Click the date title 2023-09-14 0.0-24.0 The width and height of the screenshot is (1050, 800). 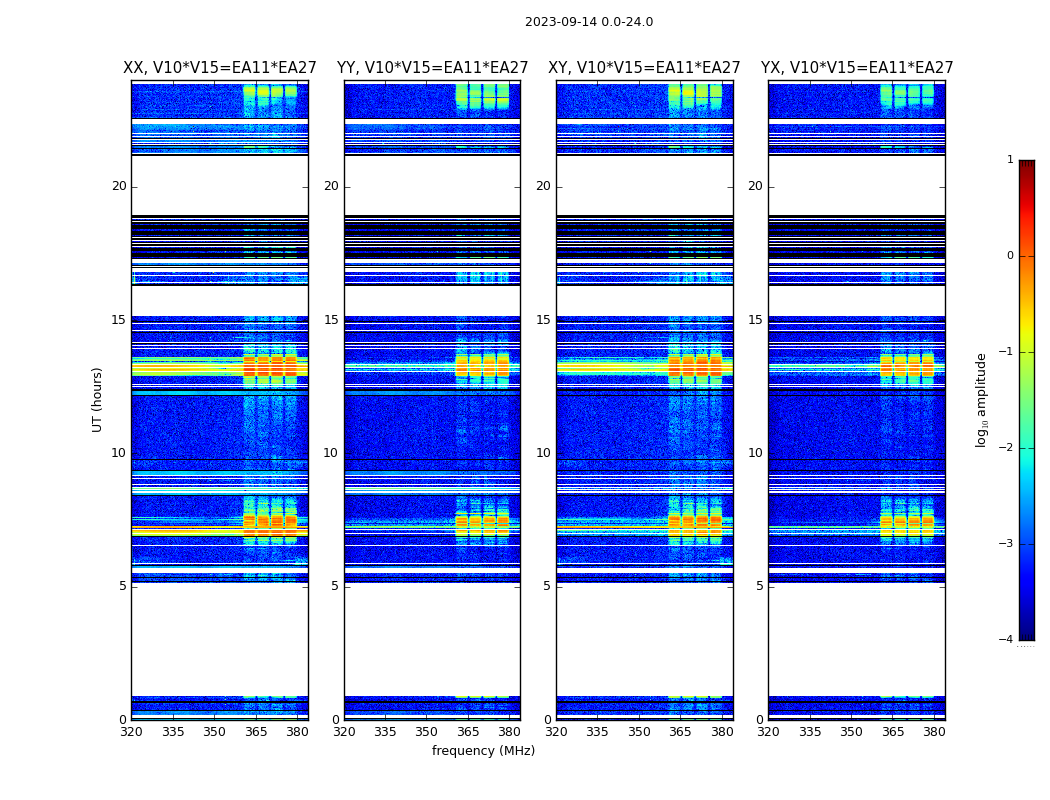[589, 22]
